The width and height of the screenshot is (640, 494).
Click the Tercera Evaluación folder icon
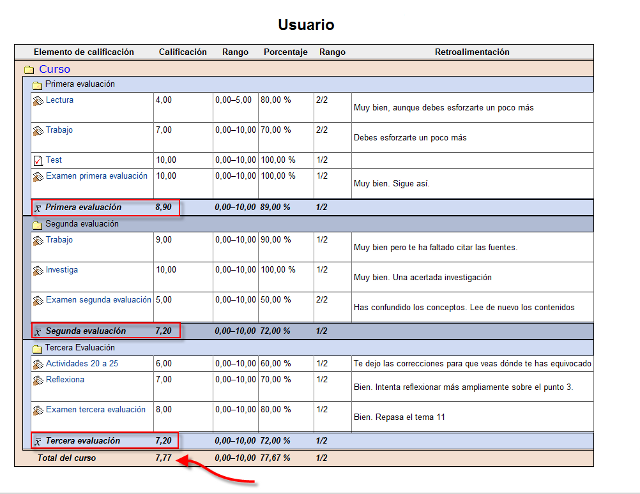(37, 348)
